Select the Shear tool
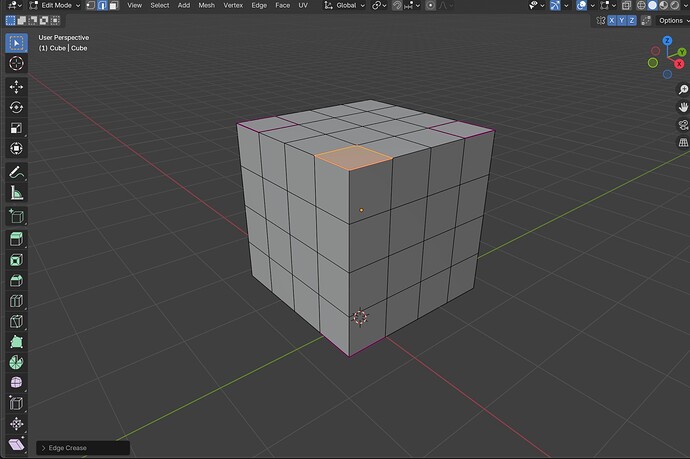Viewport: 690px width, 459px height. click(16, 444)
